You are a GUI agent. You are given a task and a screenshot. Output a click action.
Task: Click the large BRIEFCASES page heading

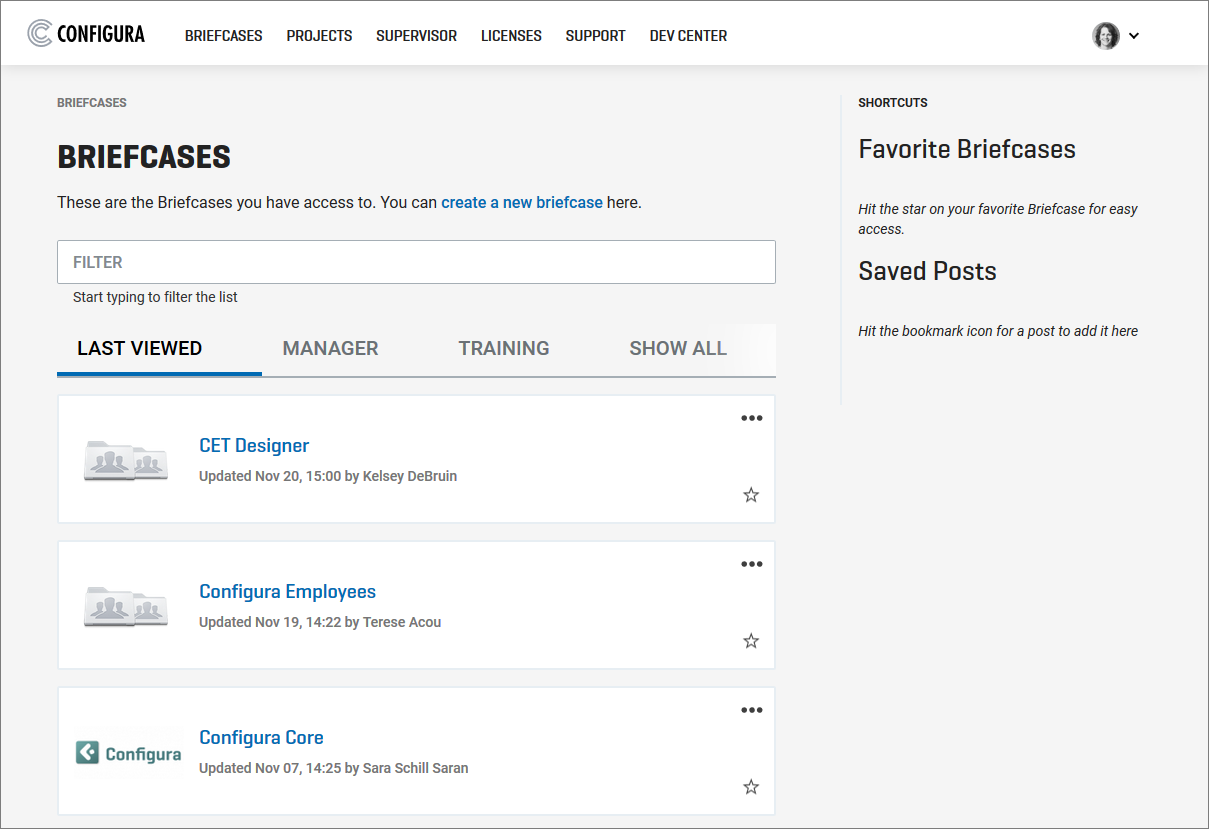[x=144, y=157]
